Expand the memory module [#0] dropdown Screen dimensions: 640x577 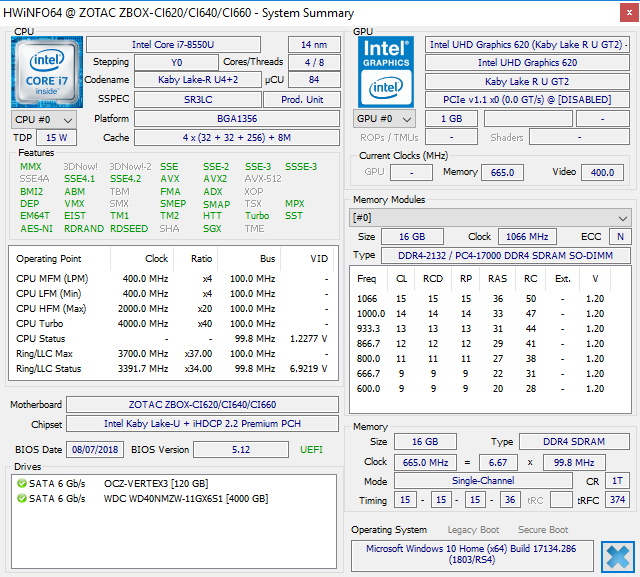click(x=489, y=217)
